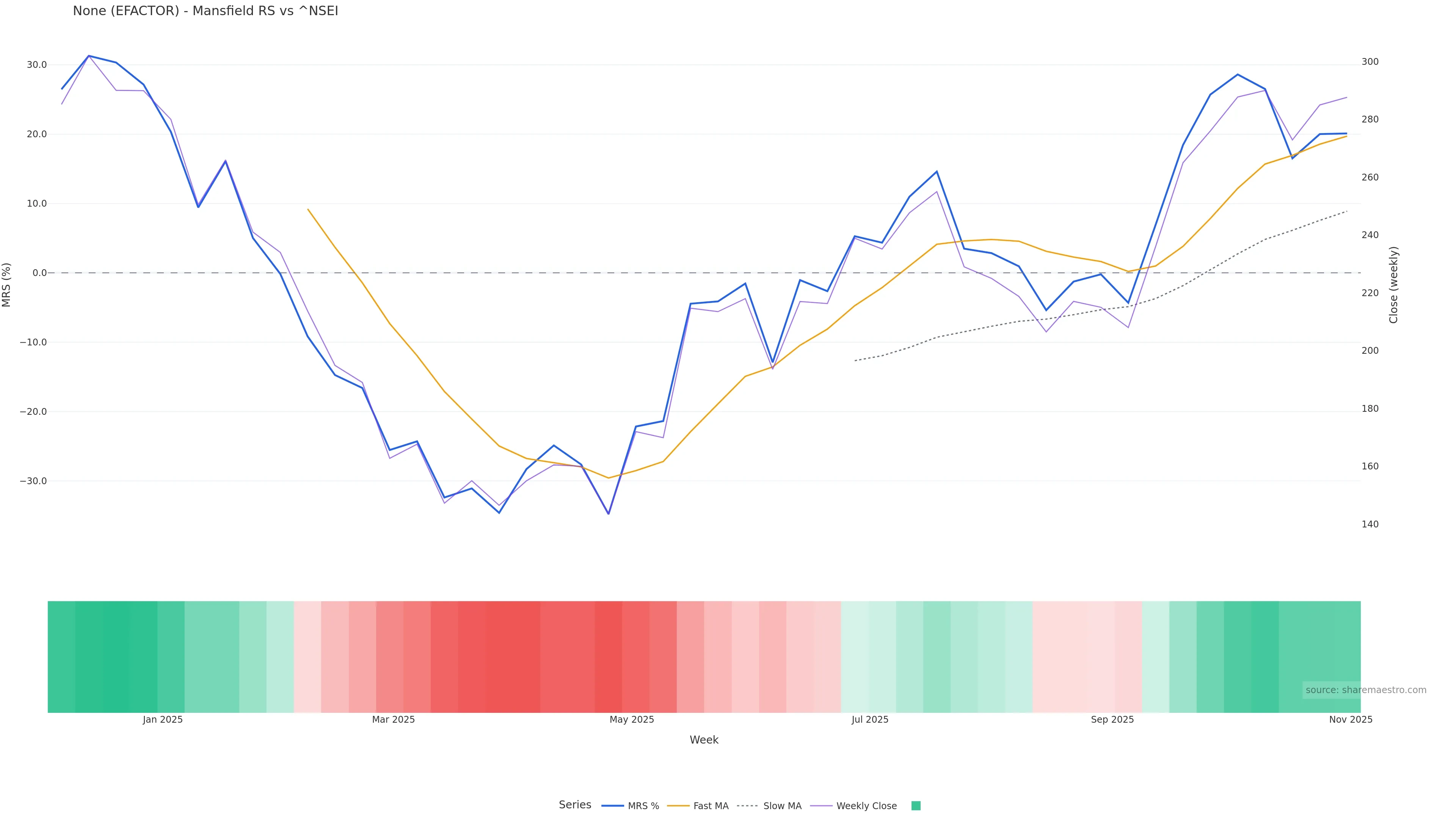The height and width of the screenshot is (819, 1456).
Task: Open the sharemaestro.com source link
Action: (1365, 690)
